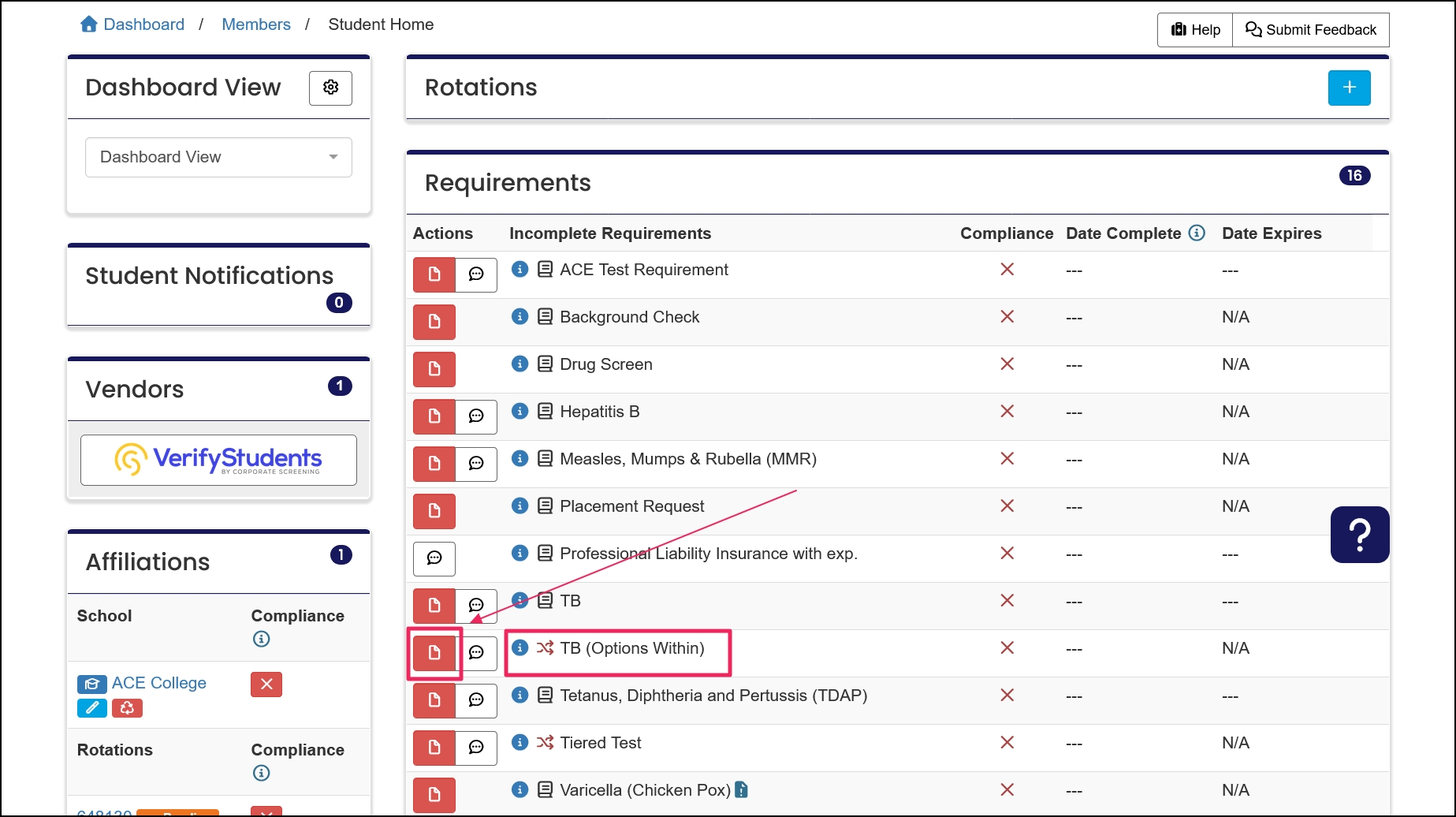Open the Dashboard View dropdown
The height and width of the screenshot is (817, 1456).
(218, 157)
